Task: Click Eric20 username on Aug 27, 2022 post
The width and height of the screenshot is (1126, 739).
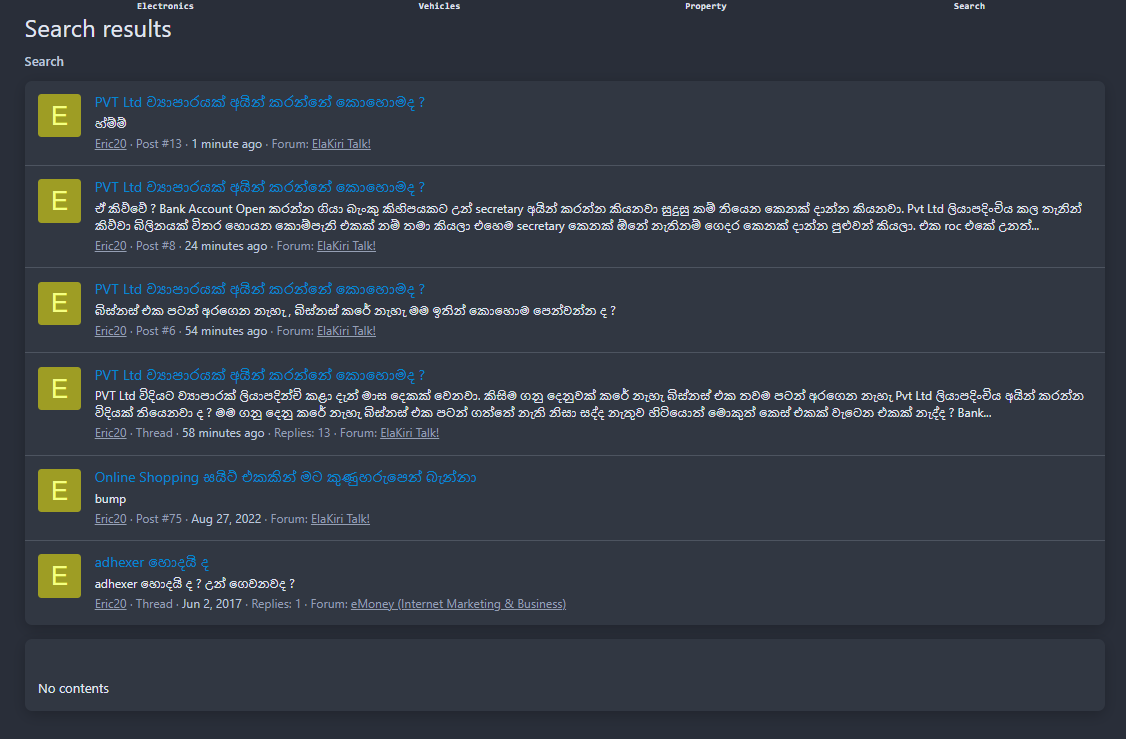Action: click(111, 519)
